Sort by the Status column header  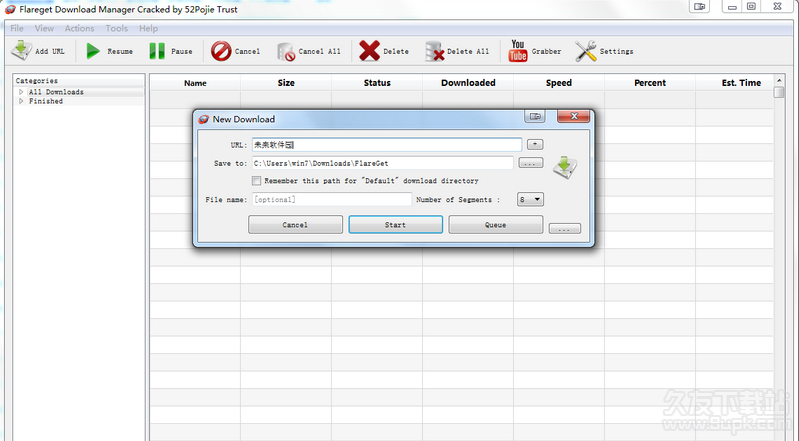[377, 83]
